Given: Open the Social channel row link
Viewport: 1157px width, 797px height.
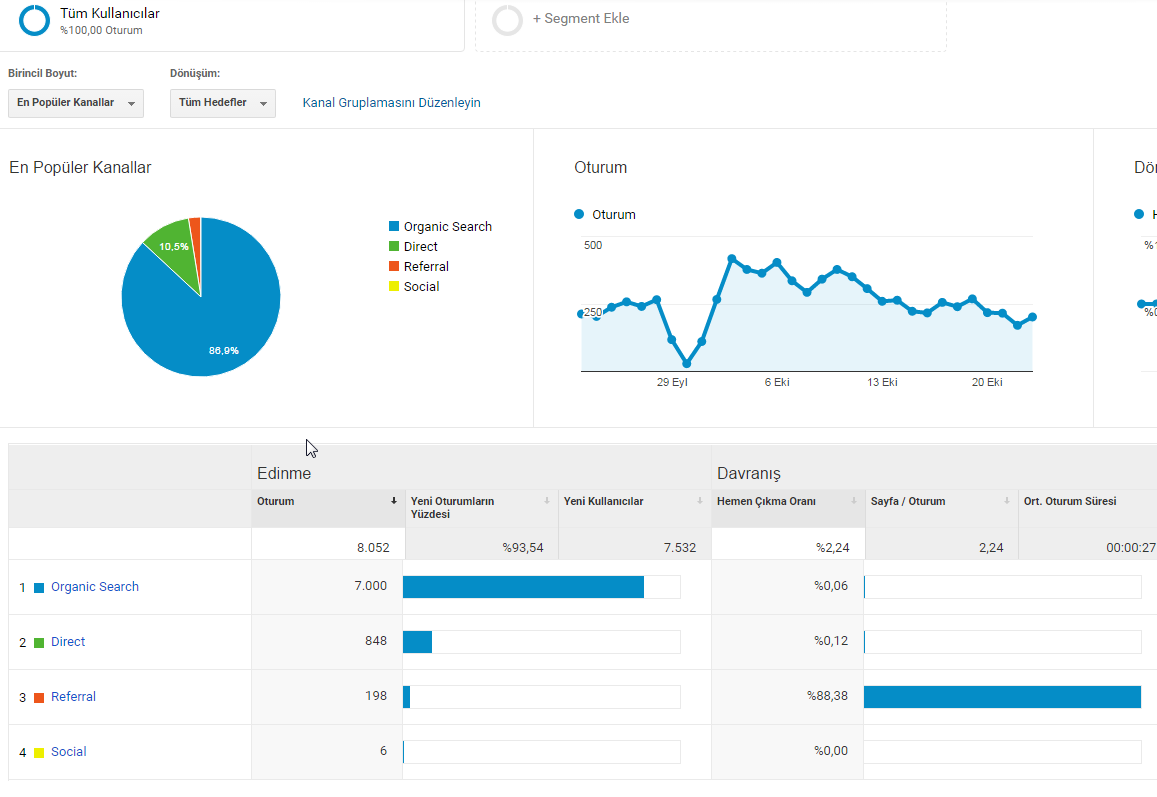Looking at the screenshot, I should click(69, 752).
